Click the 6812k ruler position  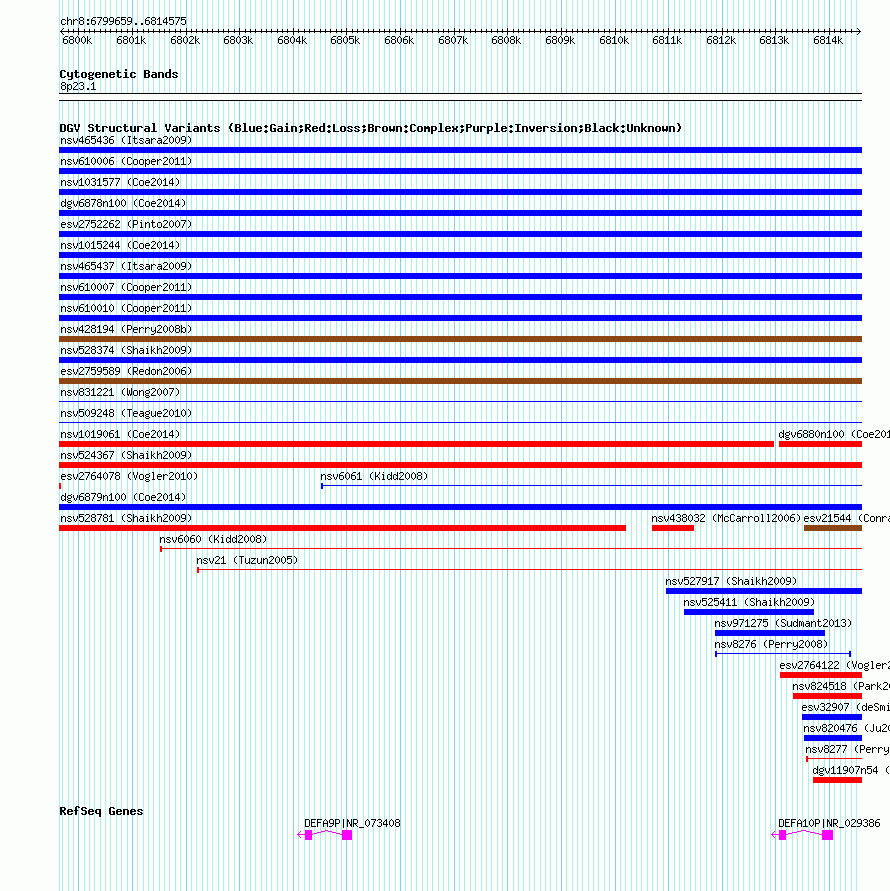pyautogui.click(x=721, y=41)
